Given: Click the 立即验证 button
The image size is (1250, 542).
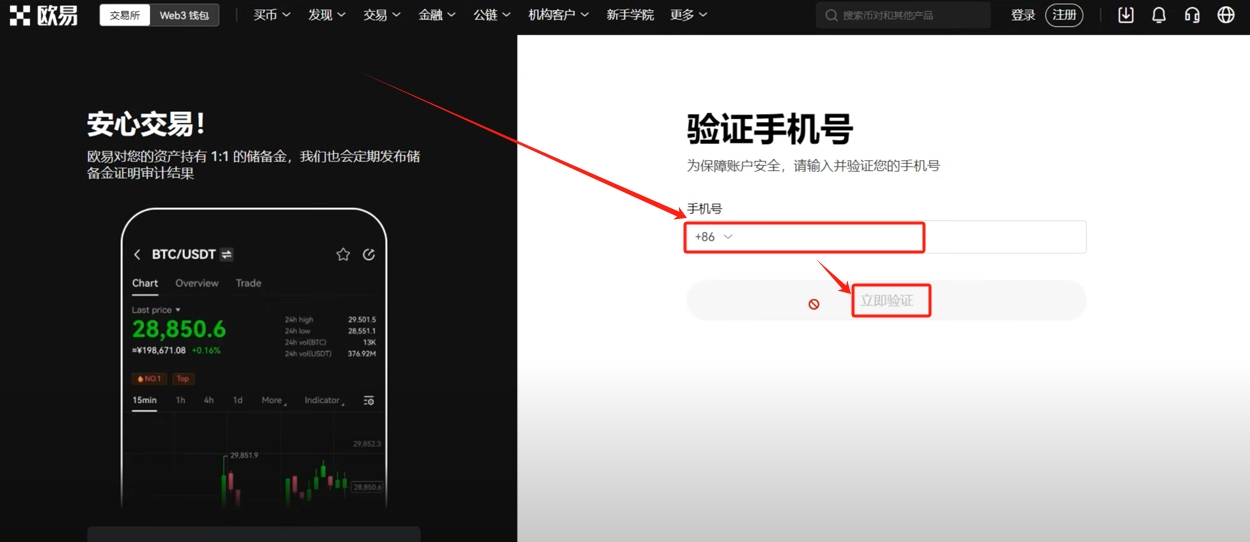Looking at the screenshot, I should (x=886, y=300).
